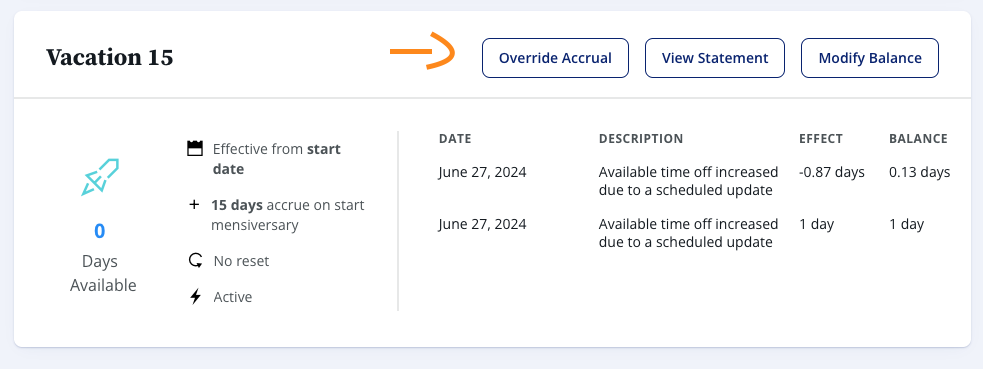983x369 pixels.
Task: Click the 0.13 days balance value
Action: pyautogui.click(x=920, y=172)
